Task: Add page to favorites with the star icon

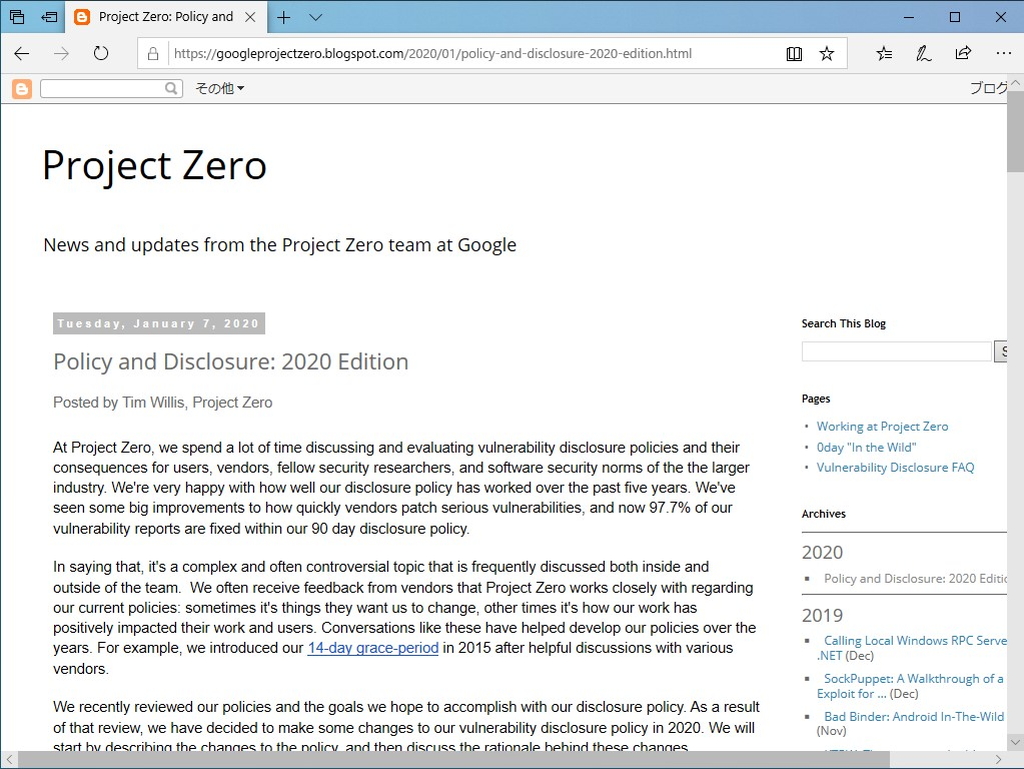Action: (x=827, y=53)
